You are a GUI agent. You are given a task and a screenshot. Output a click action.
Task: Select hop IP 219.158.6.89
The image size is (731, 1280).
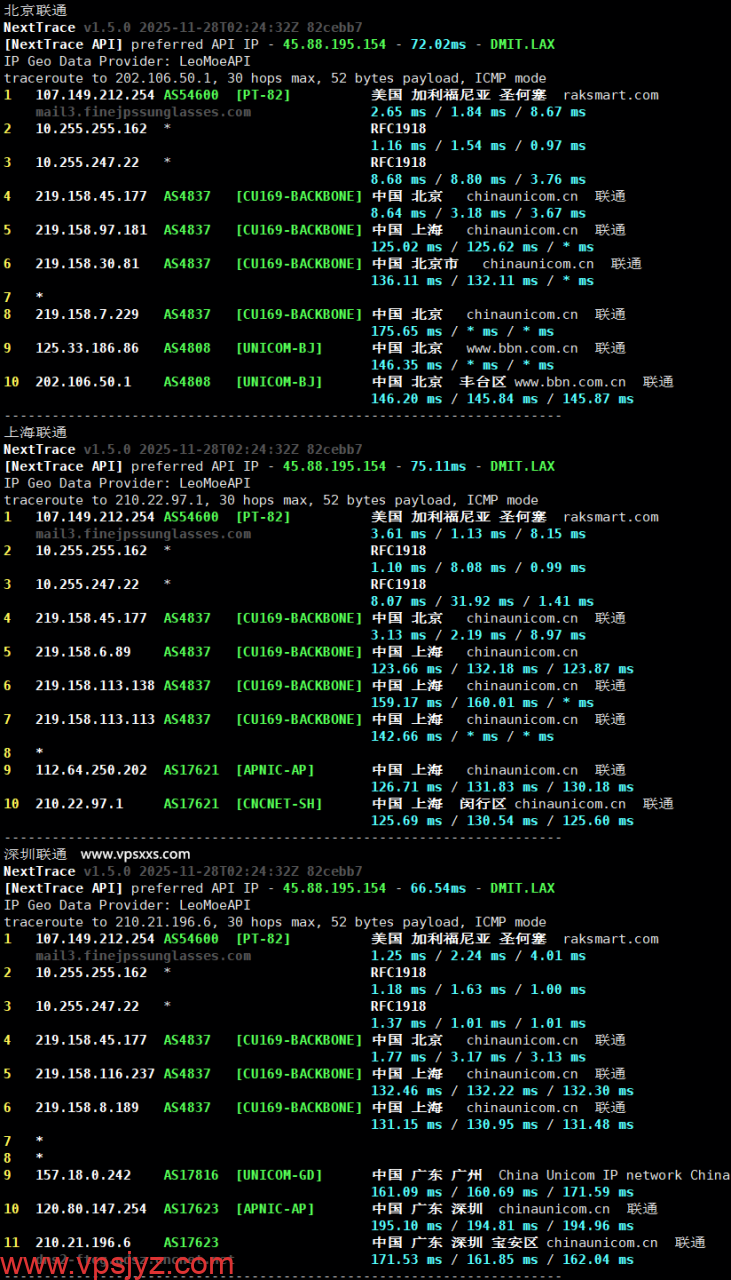tap(83, 652)
